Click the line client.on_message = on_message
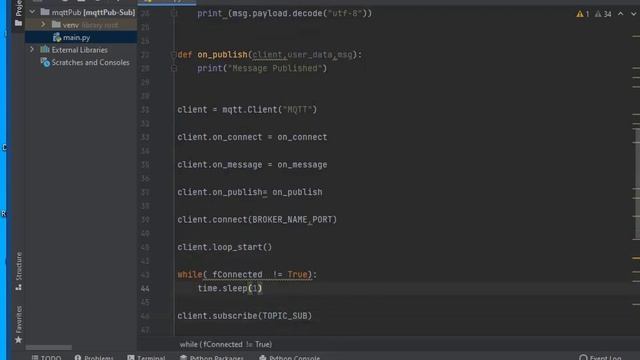 pos(252,164)
